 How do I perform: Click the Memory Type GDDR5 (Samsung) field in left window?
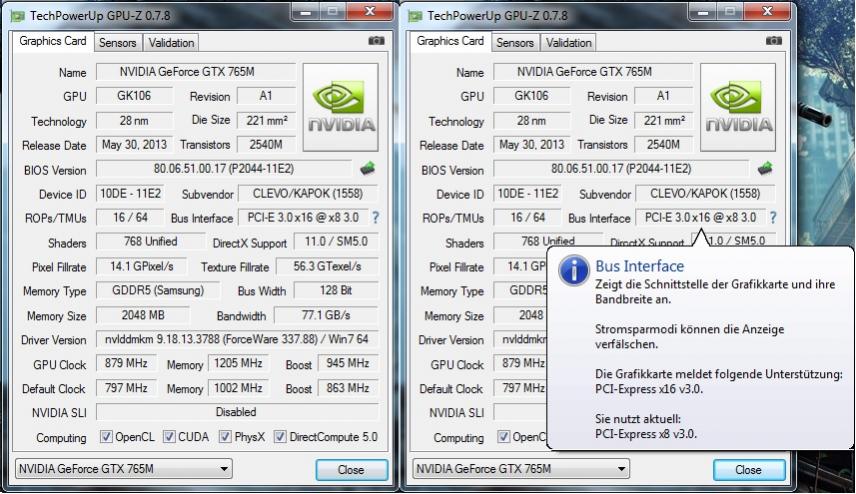158,290
